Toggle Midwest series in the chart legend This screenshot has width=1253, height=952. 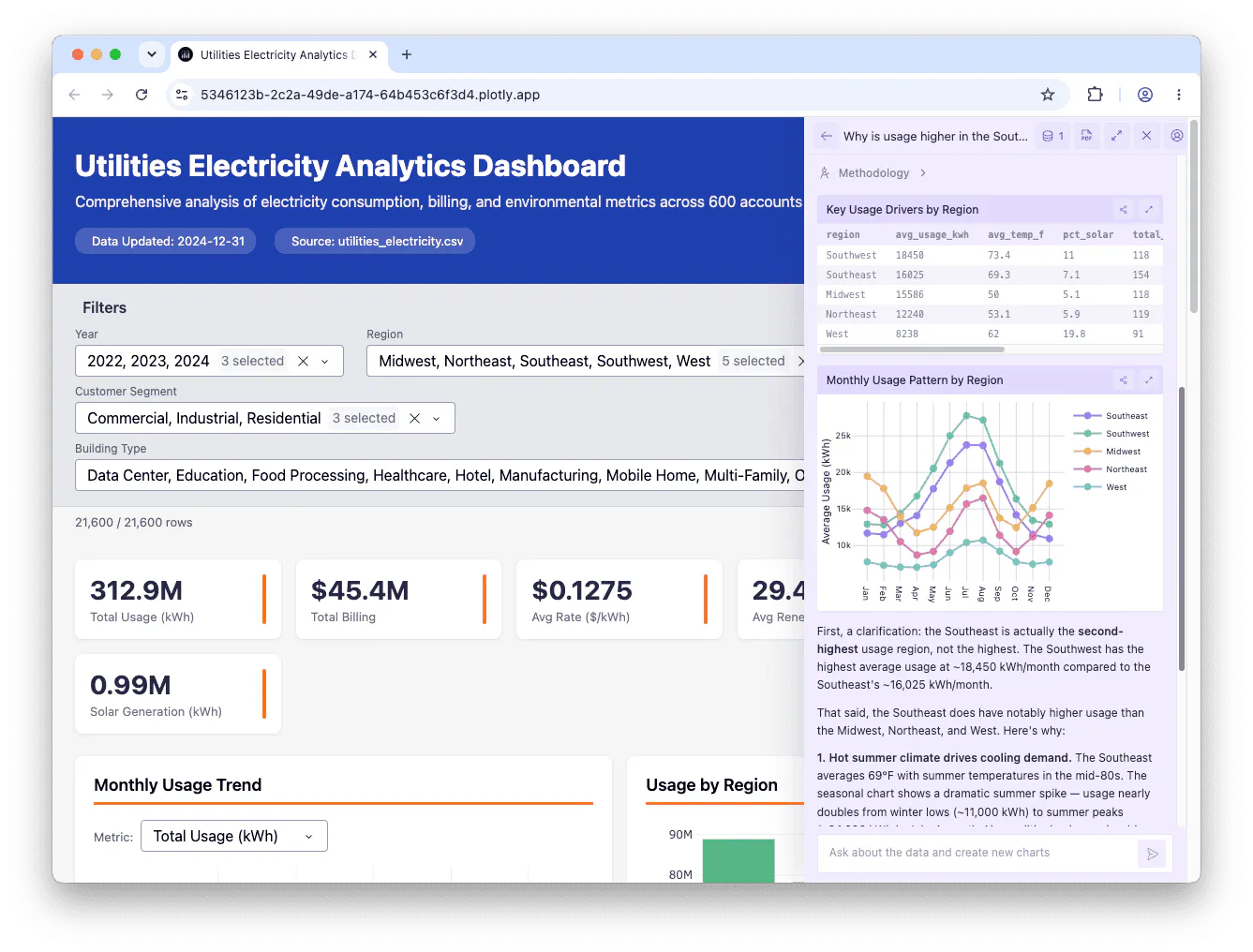(x=1108, y=451)
